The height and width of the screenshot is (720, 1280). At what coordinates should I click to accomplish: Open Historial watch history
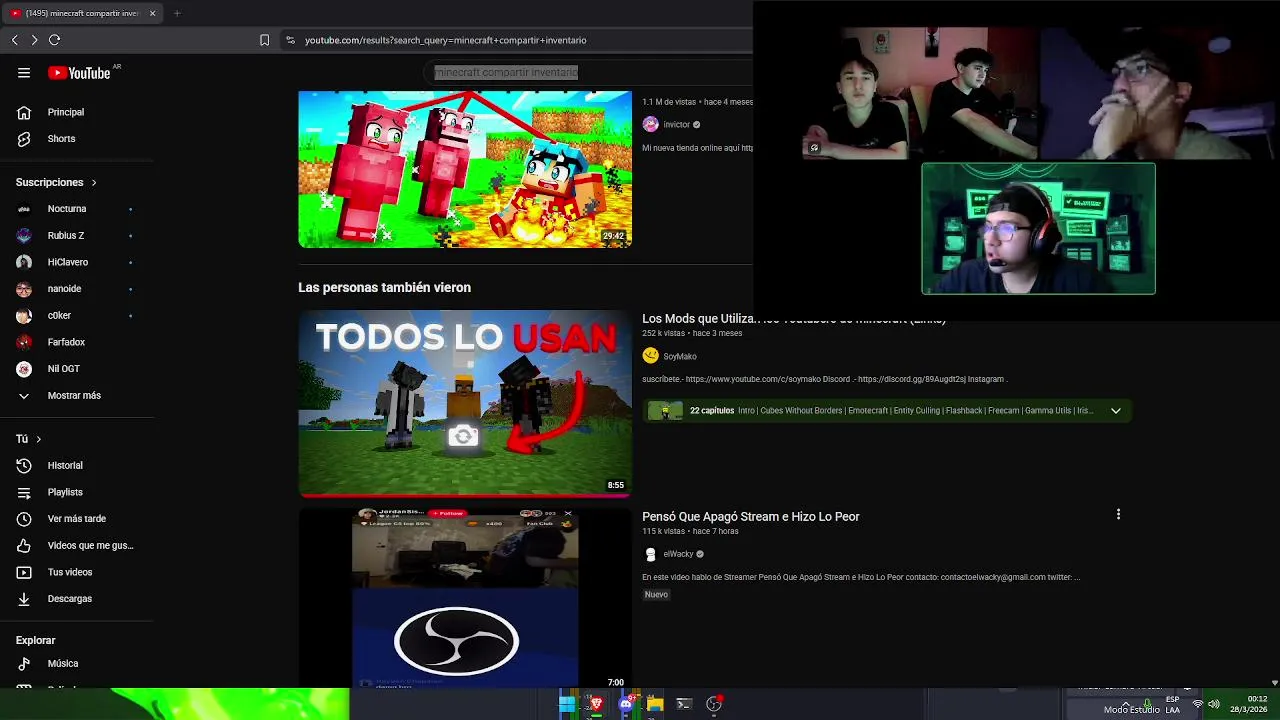click(65, 465)
